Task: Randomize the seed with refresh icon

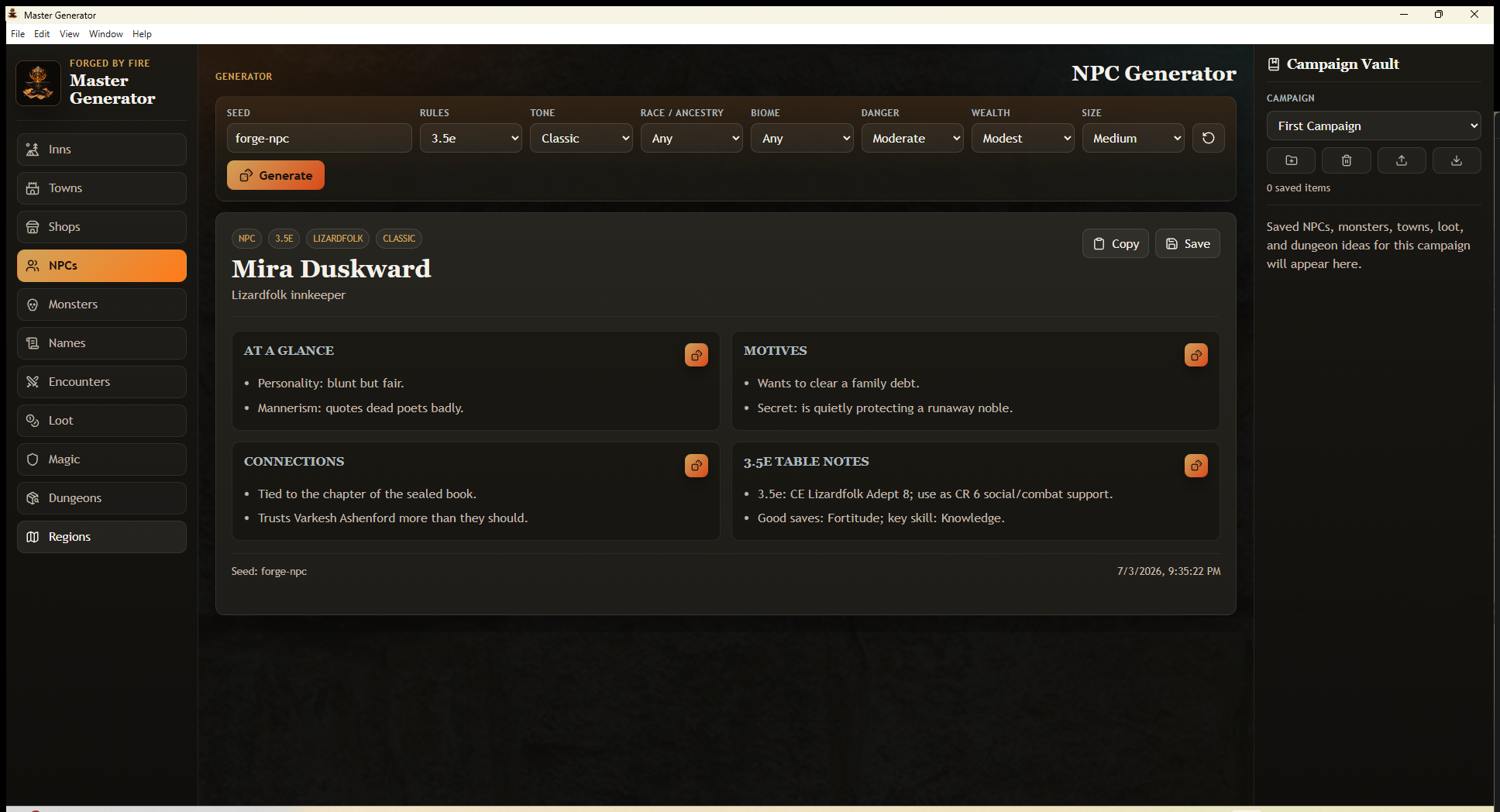Action: pos(1208,138)
